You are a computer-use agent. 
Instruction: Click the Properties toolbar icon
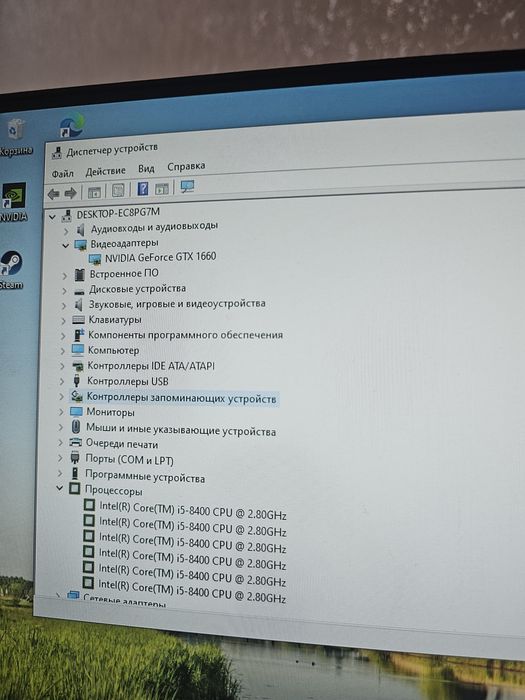118,191
